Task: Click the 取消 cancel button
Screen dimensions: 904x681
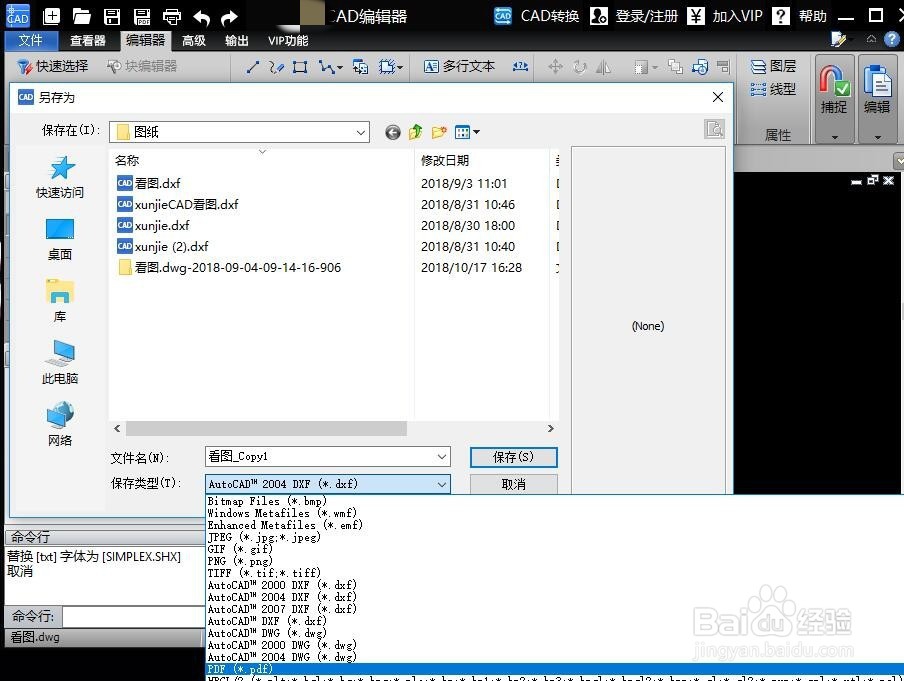Action: click(513, 484)
